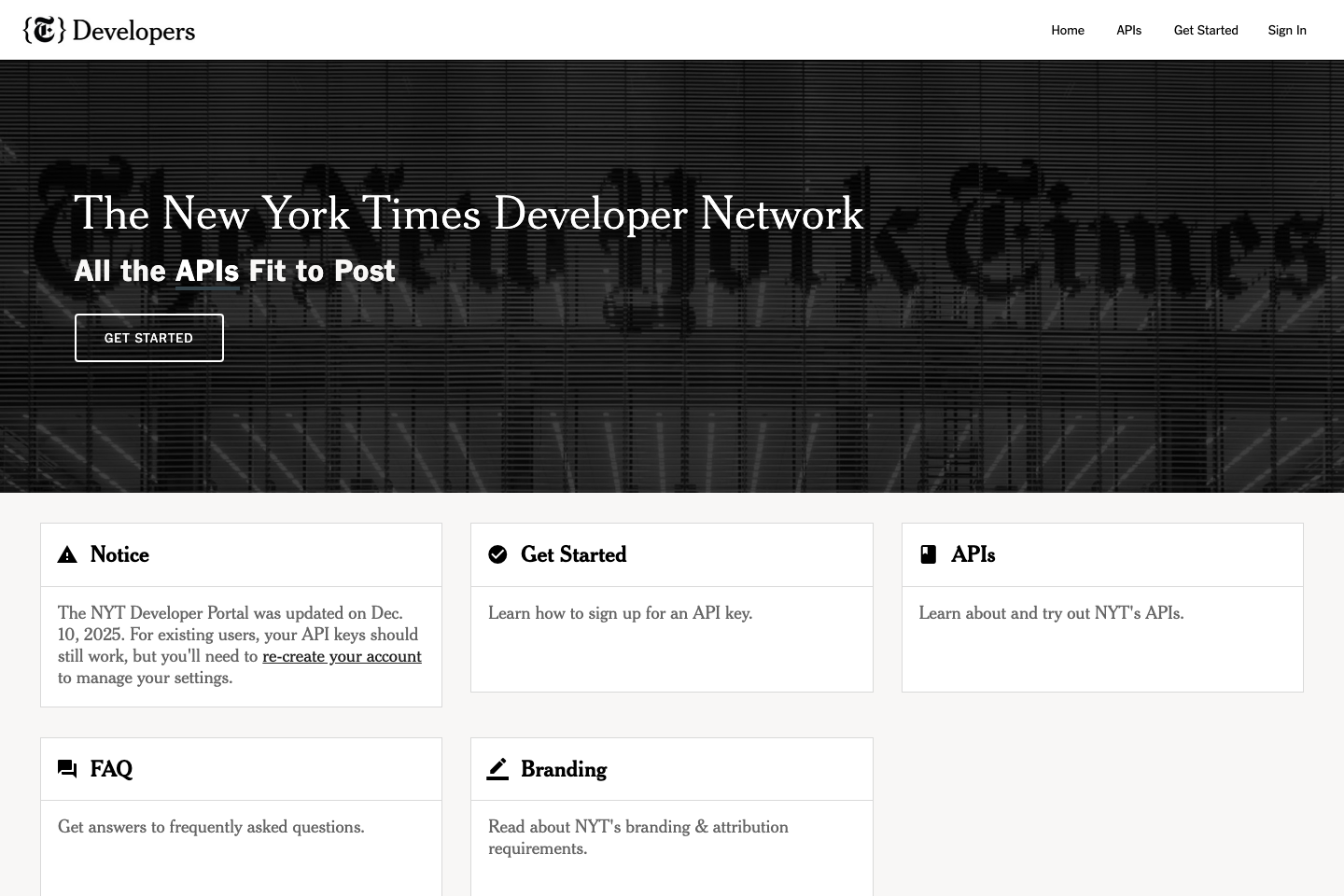Select Get Started in the navigation bar
1344x896 pixels.
pos(1205,30)
